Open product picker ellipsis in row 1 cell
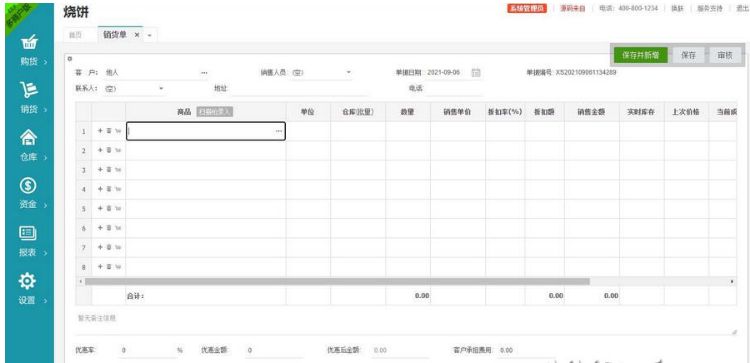Screen dimensions: 750x363 [x=279, y=131]
